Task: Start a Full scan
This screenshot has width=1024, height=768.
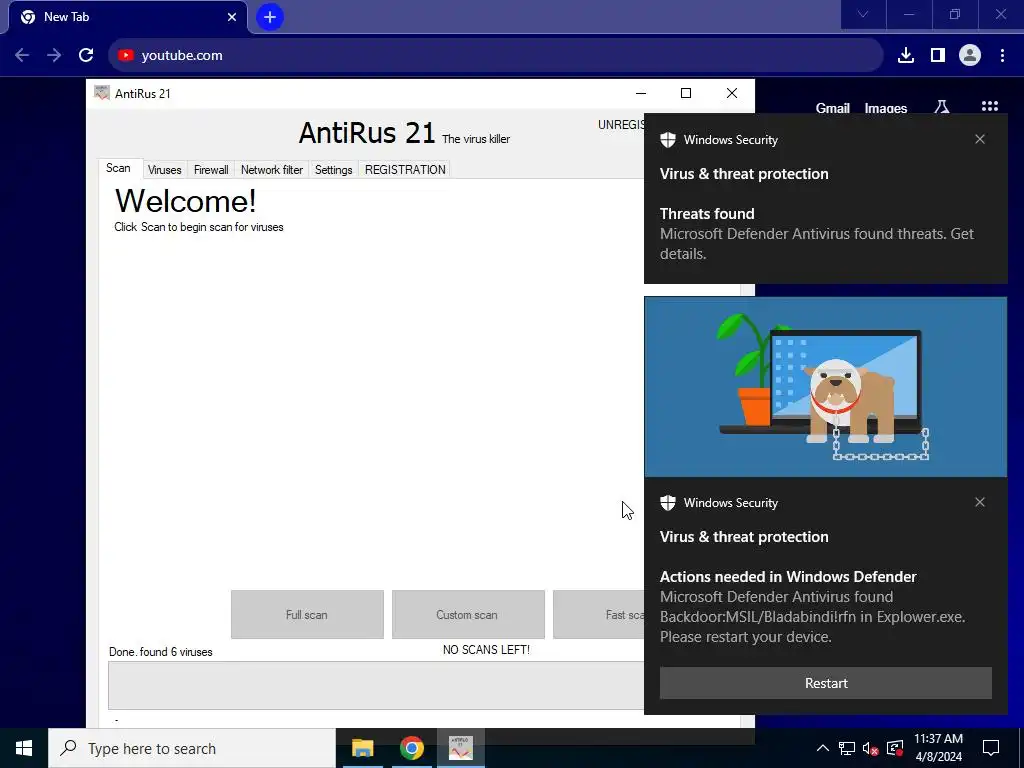Action: coord(307,615)
